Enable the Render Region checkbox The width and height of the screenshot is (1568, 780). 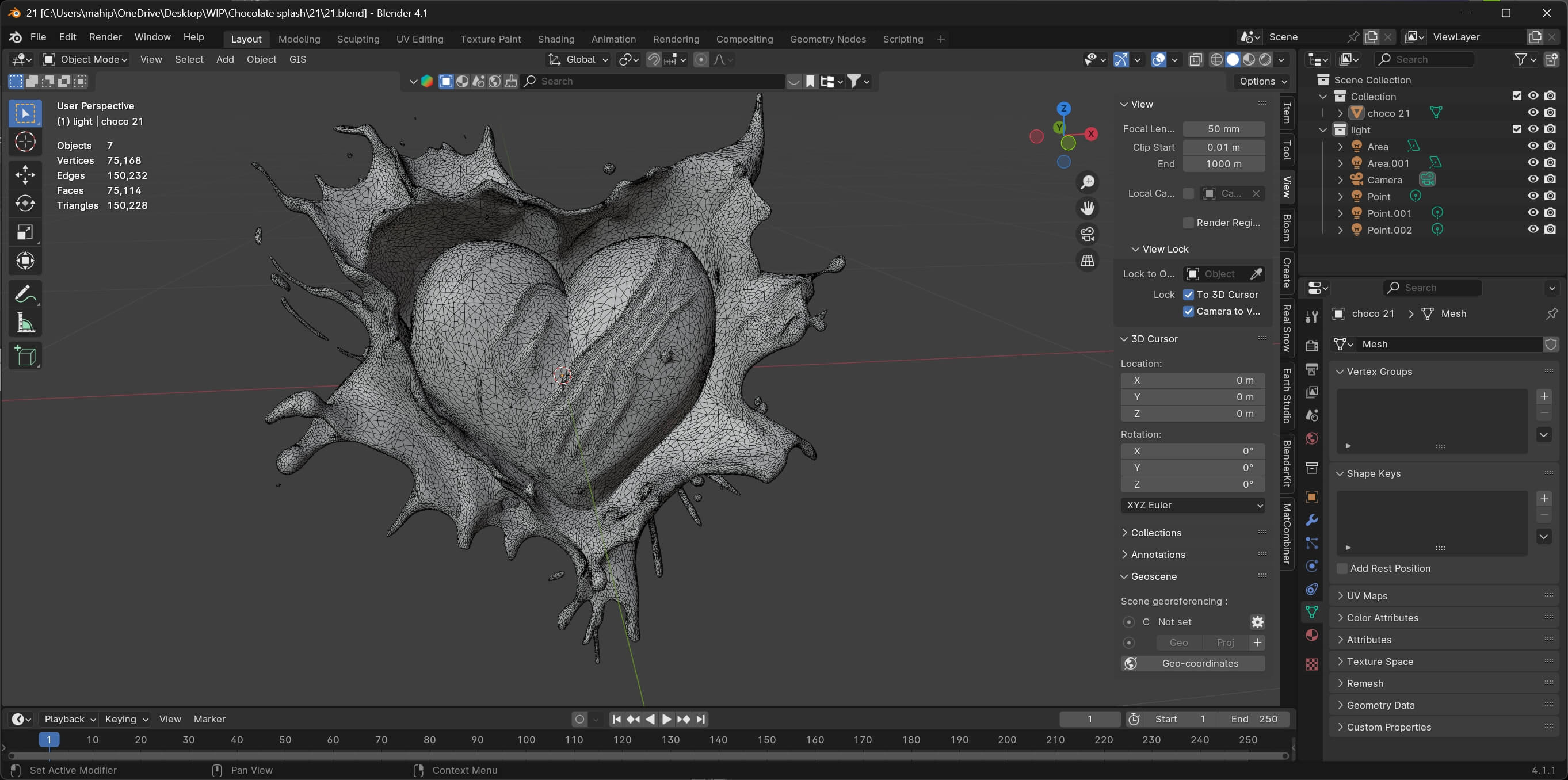[1188, 223]
